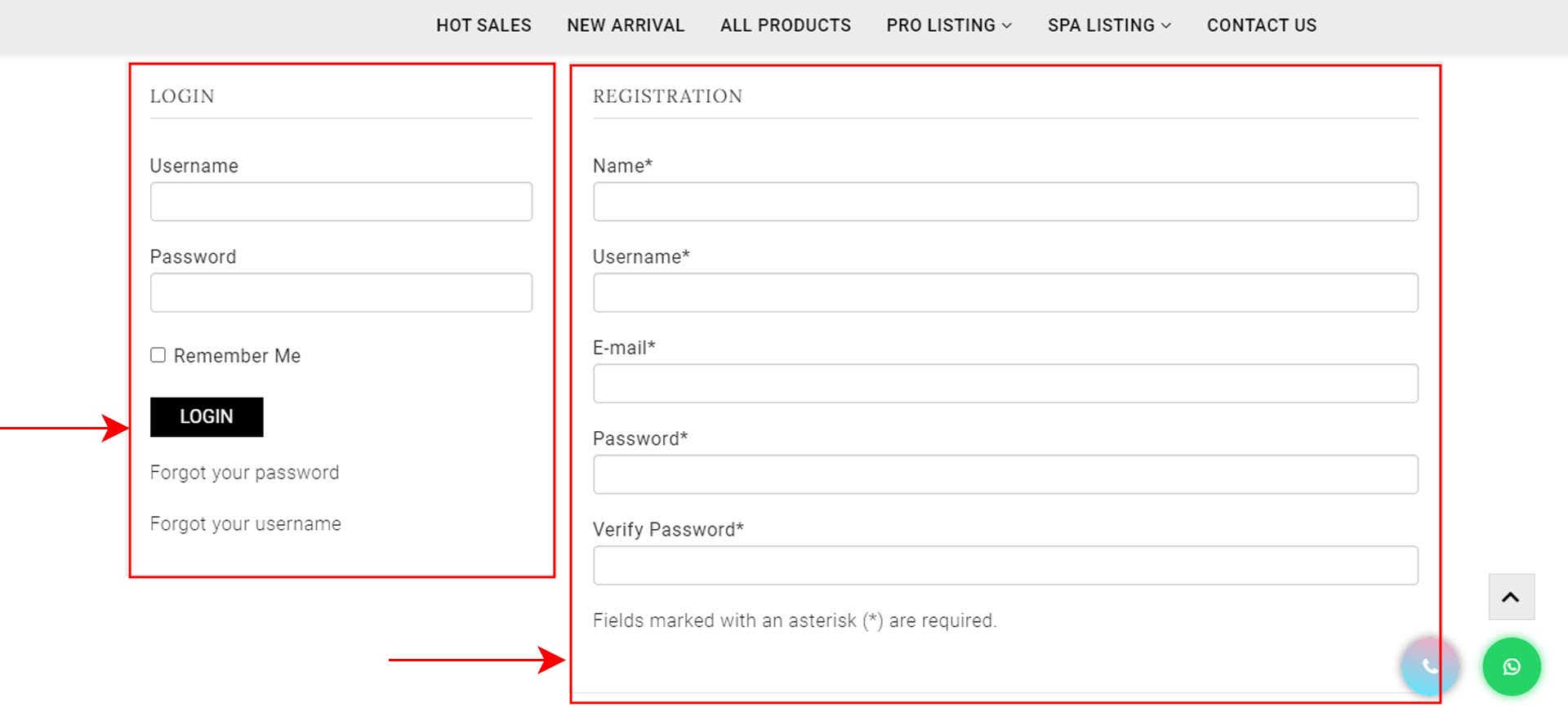The width and height of the screenshot is (1568, 725).
Task: Open the ALL PRODUCTS menu item
Action: coord(785,25)
